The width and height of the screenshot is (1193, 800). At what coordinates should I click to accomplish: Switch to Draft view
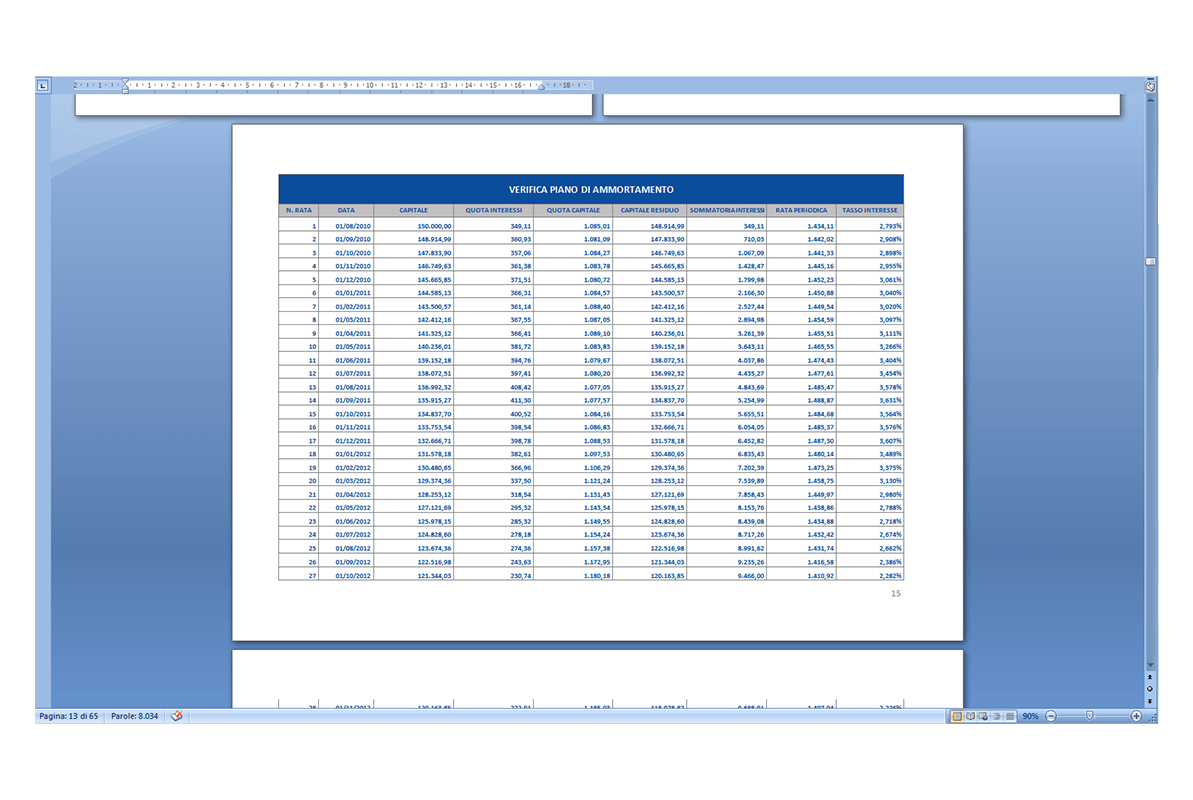pyautogui.click(x=1010, y=716)
